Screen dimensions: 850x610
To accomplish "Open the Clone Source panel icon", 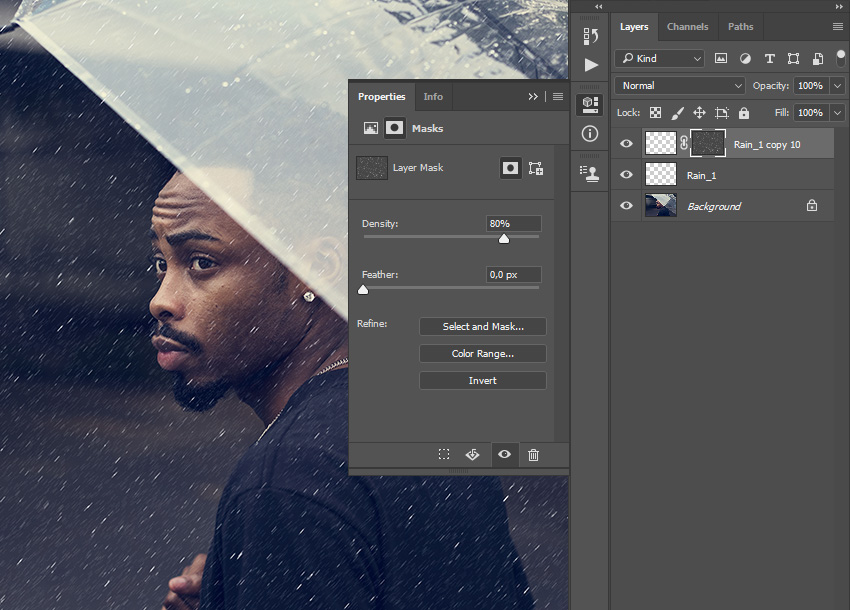I will [589, 174].
